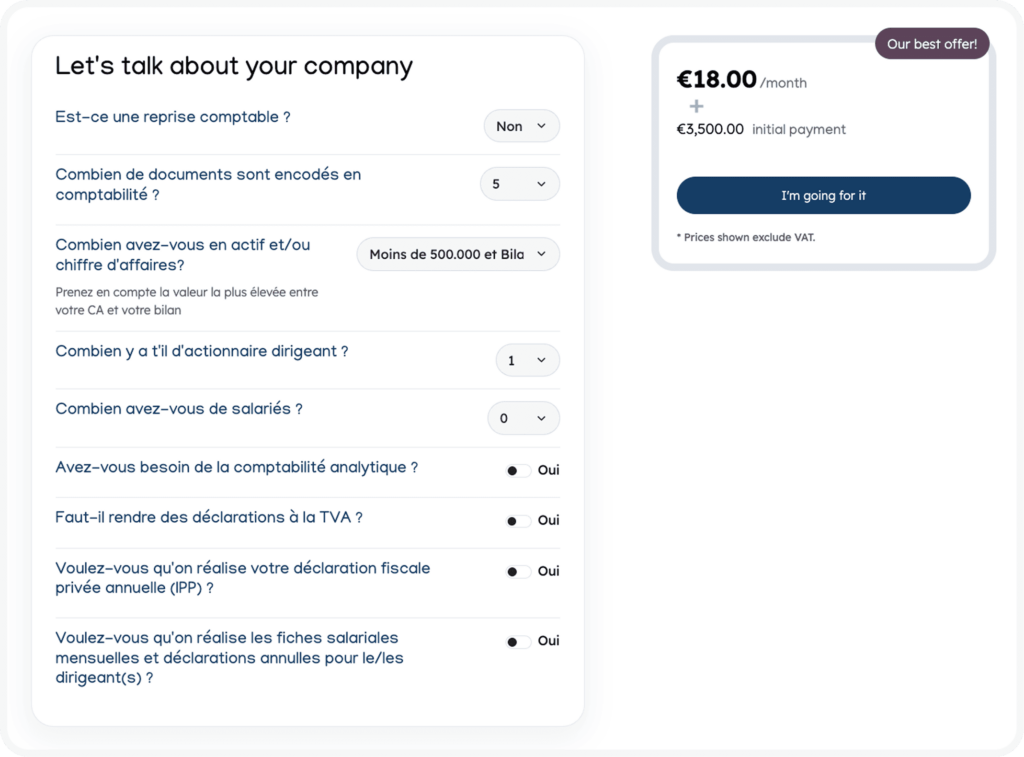Turn on the déclaration fiscale privée IPP toggle
Image resolution: width=1024 pixels, height=757 pixels.
(518, 572)
